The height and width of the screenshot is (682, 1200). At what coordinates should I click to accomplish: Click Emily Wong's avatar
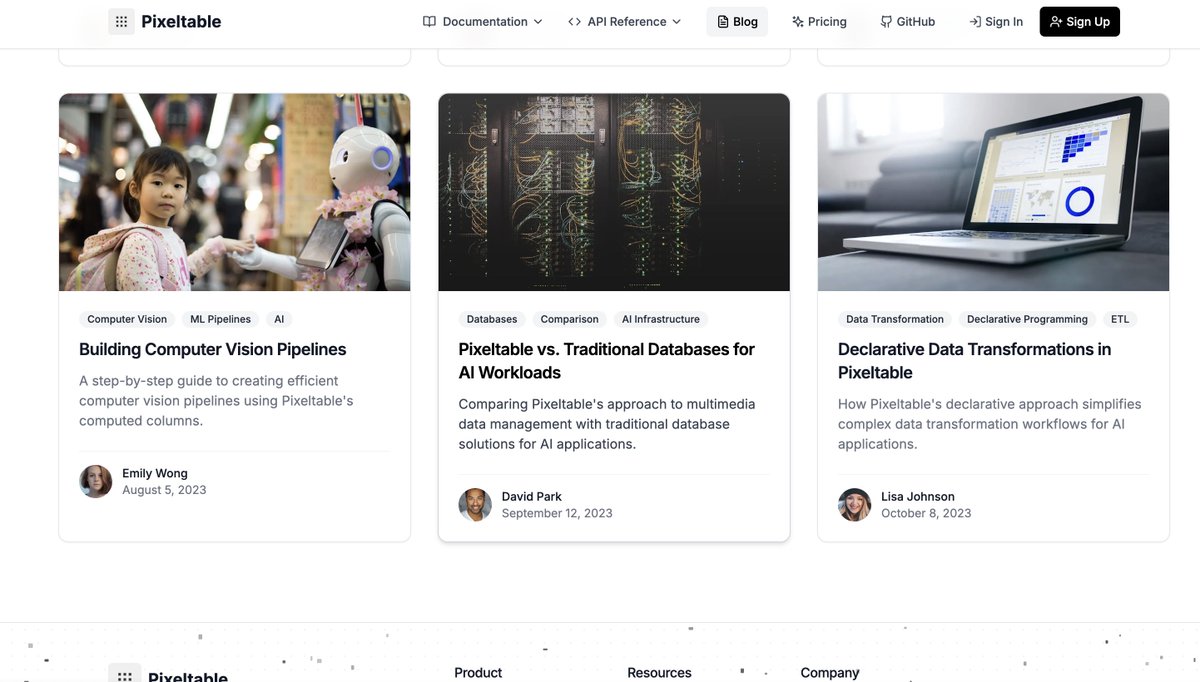click(x=96, y=481)
